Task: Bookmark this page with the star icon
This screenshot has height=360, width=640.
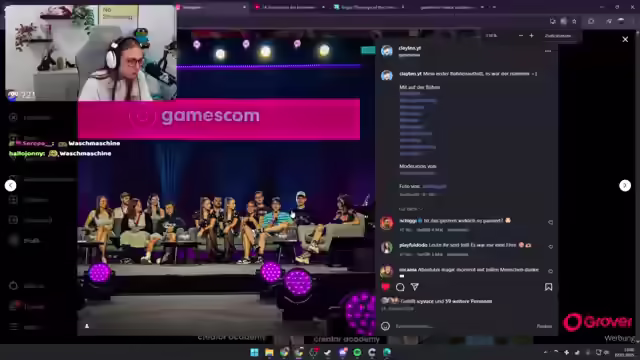Action: (x=574, y=21)
